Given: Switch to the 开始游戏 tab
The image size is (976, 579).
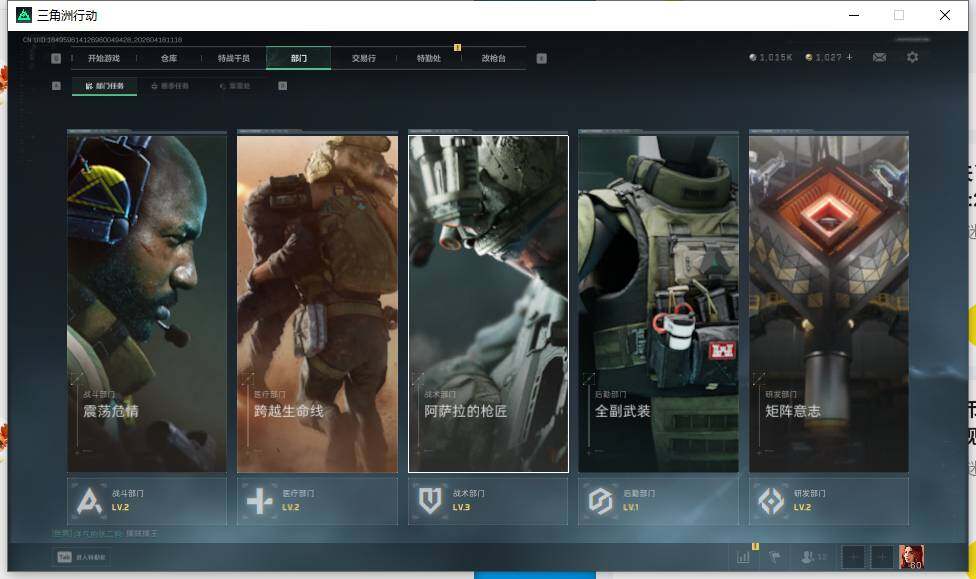Looking at the screenshot, I should (103, 58).
